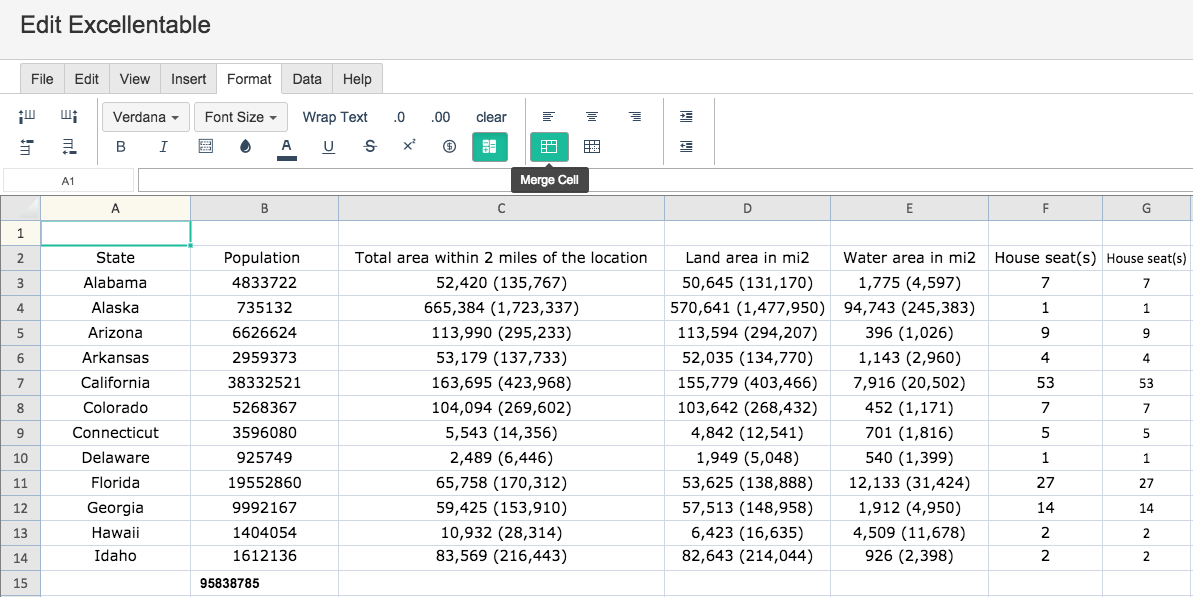Toggle bold formatting

120,147
